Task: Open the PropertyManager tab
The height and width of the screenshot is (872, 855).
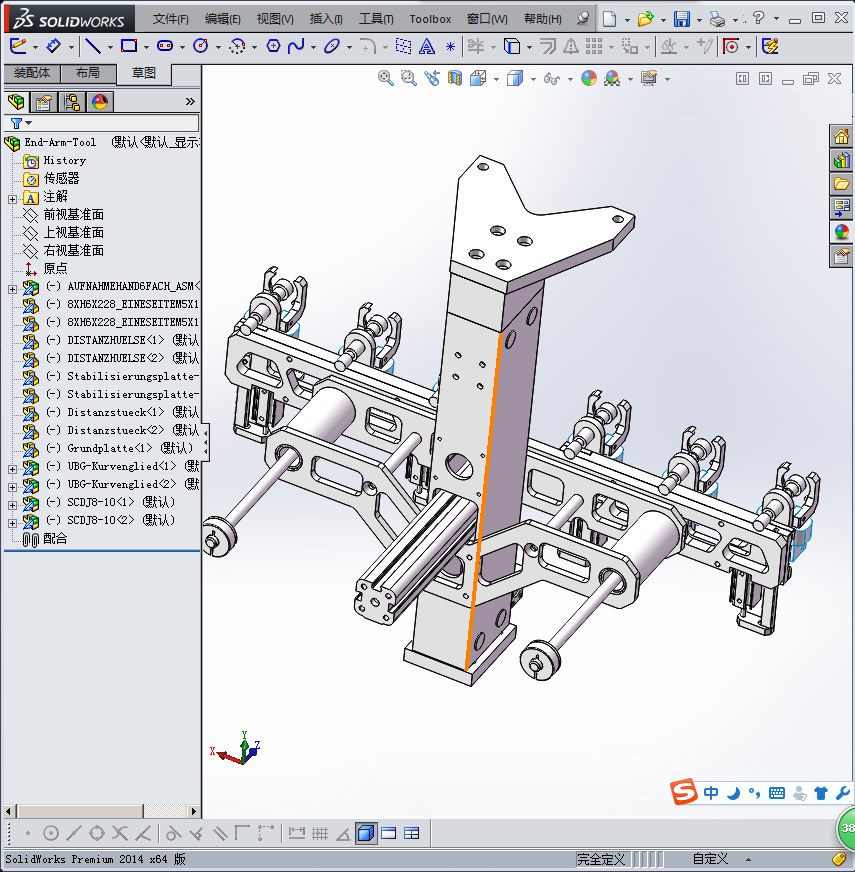Action: (x=44, y=102)
